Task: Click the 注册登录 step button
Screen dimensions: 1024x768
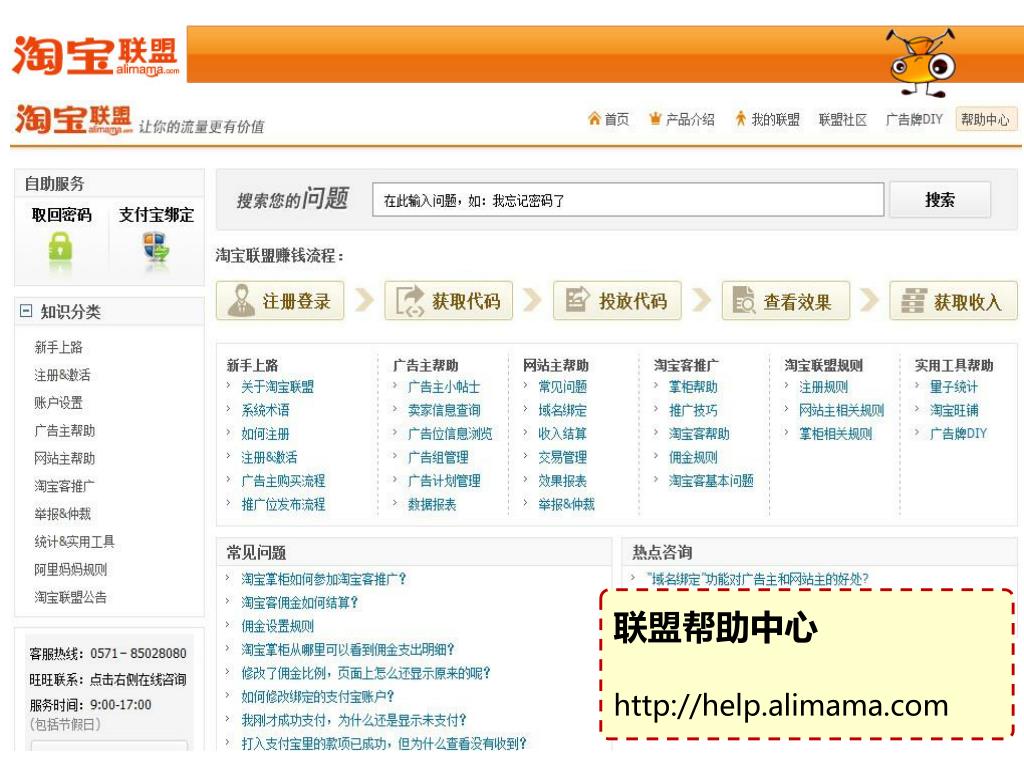Action: tap(280, 300)
